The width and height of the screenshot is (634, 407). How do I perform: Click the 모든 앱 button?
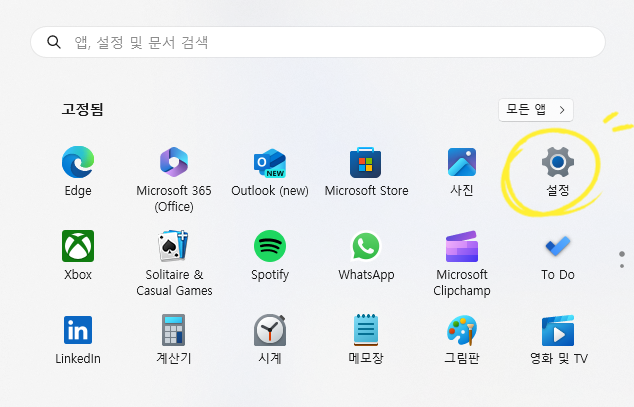[x=536, y=110]
